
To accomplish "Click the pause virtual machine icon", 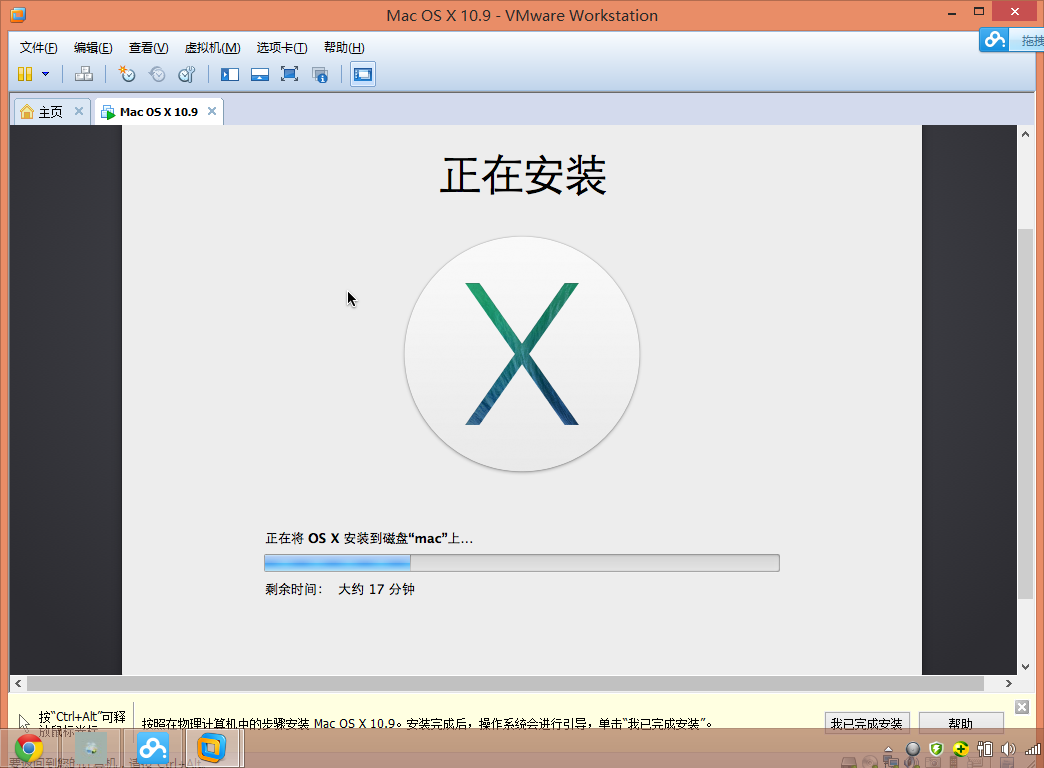I will (25, 74).
